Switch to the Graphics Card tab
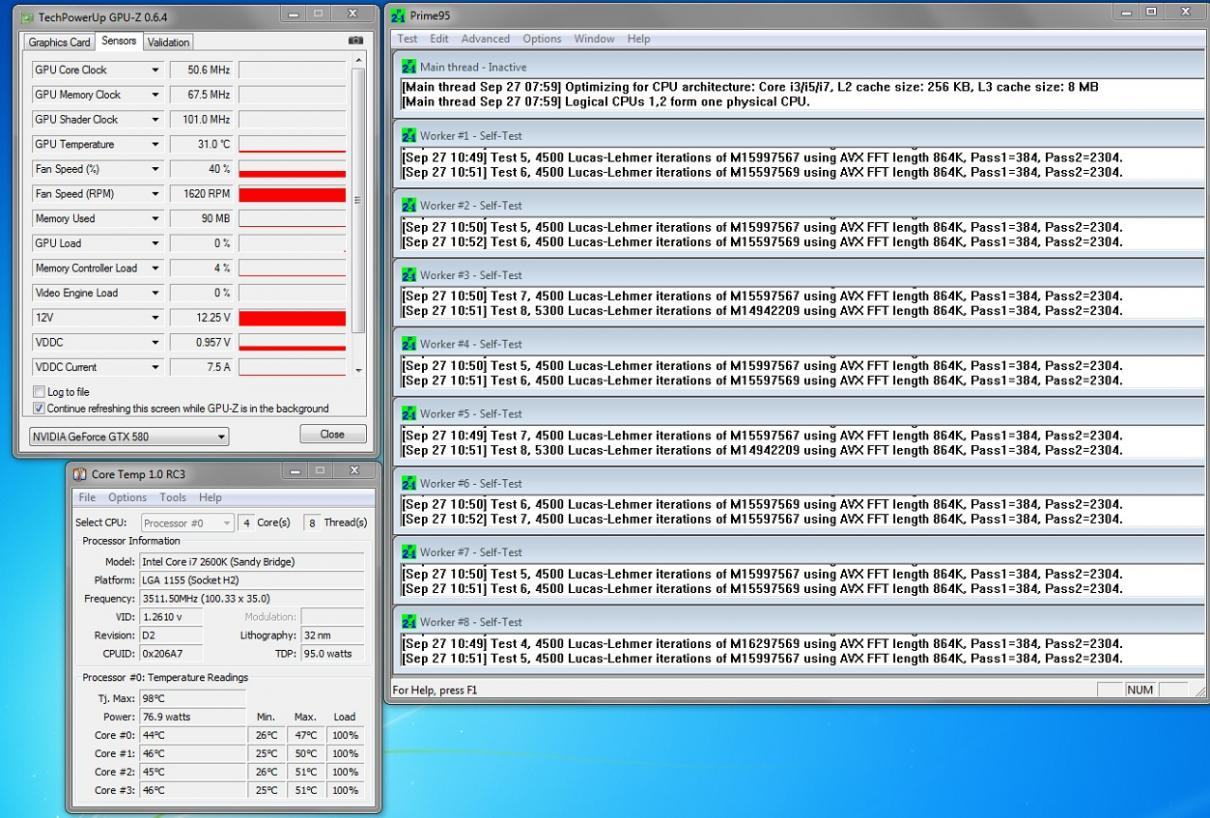The width and height of the screenshot is (1210, 818). [59, 42]
